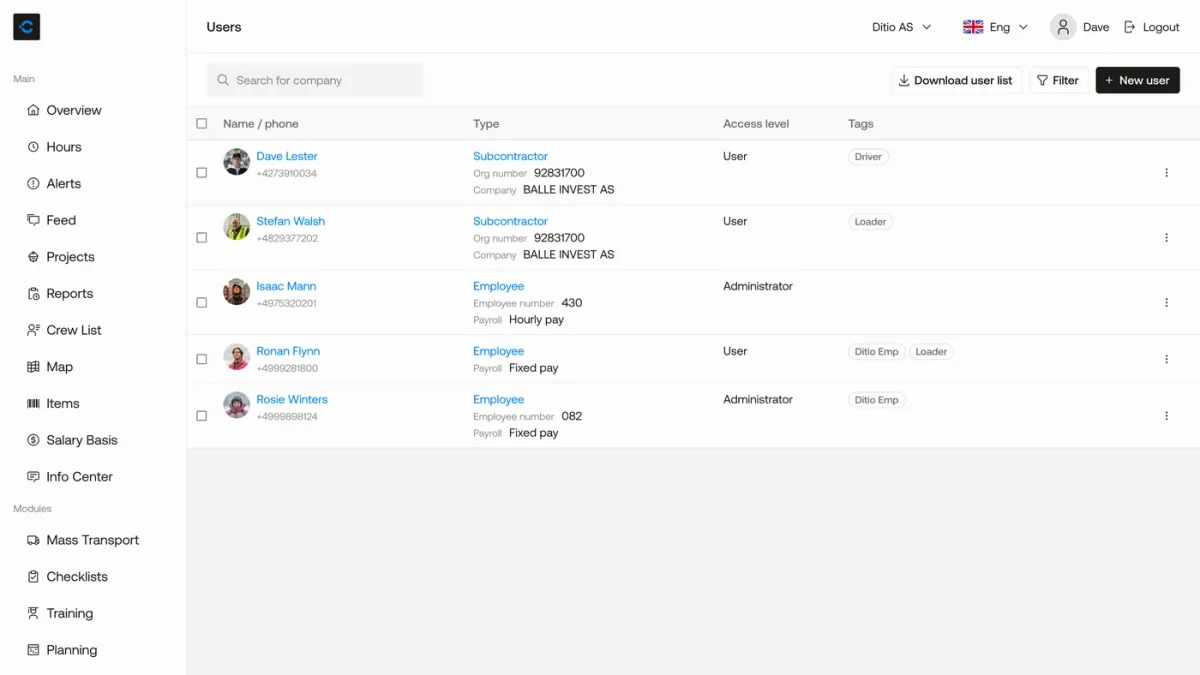
Task: Click the Map icon in sidebar
Action: click(34, 367)
